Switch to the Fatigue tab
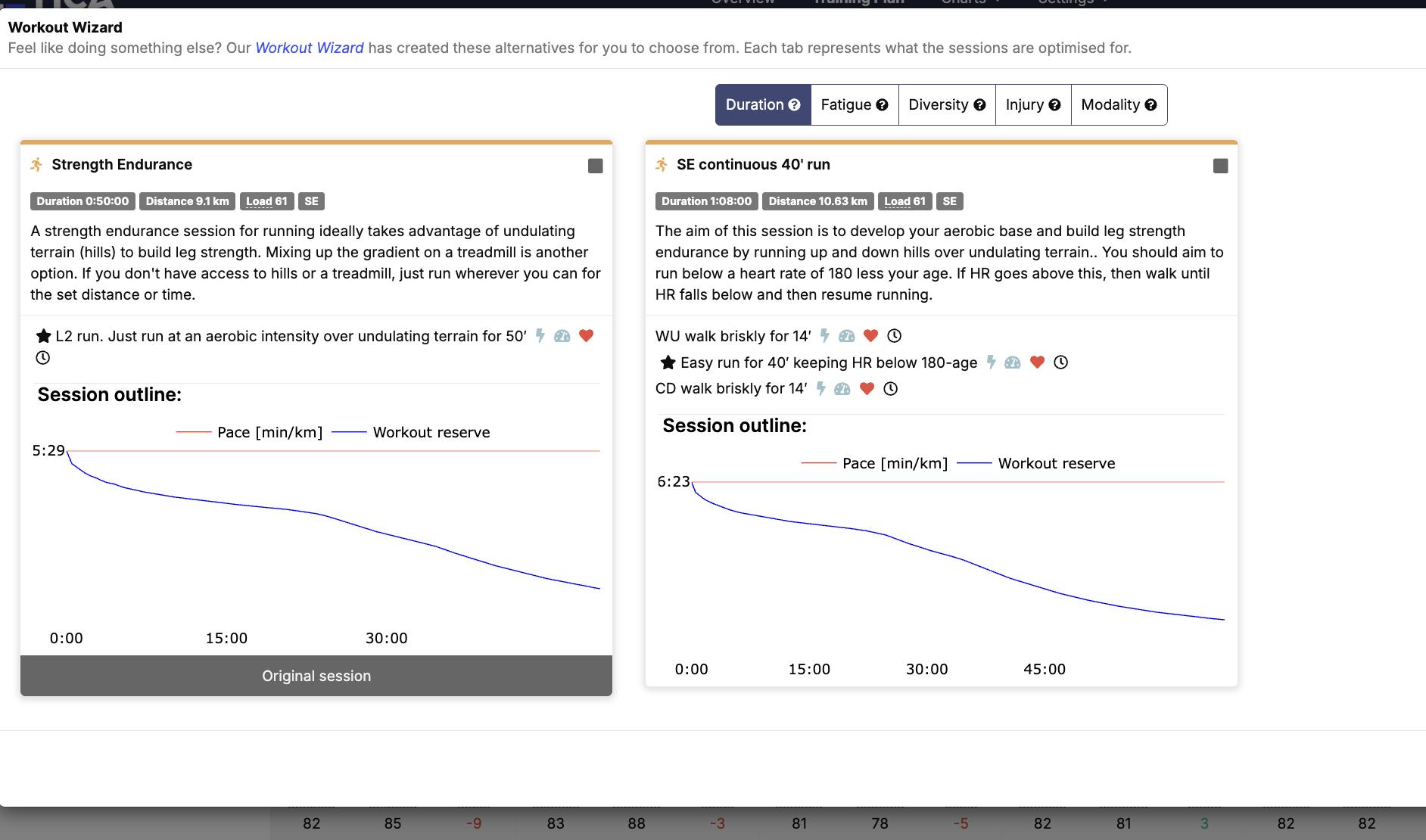The width and height of the screenshot is (1426, 840). point(855,104)
